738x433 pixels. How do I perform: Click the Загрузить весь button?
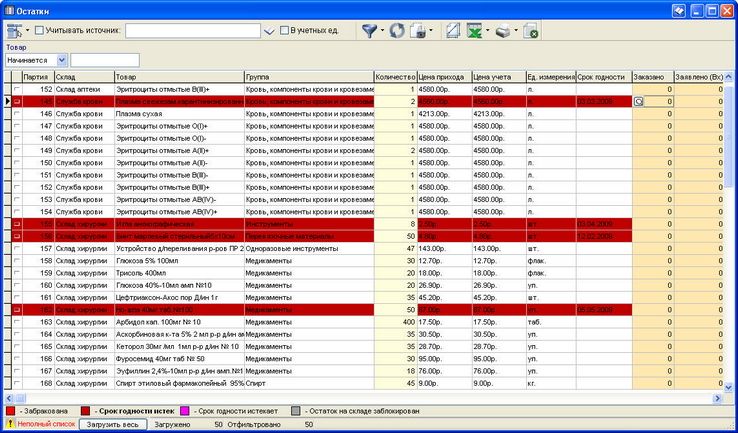113,424
